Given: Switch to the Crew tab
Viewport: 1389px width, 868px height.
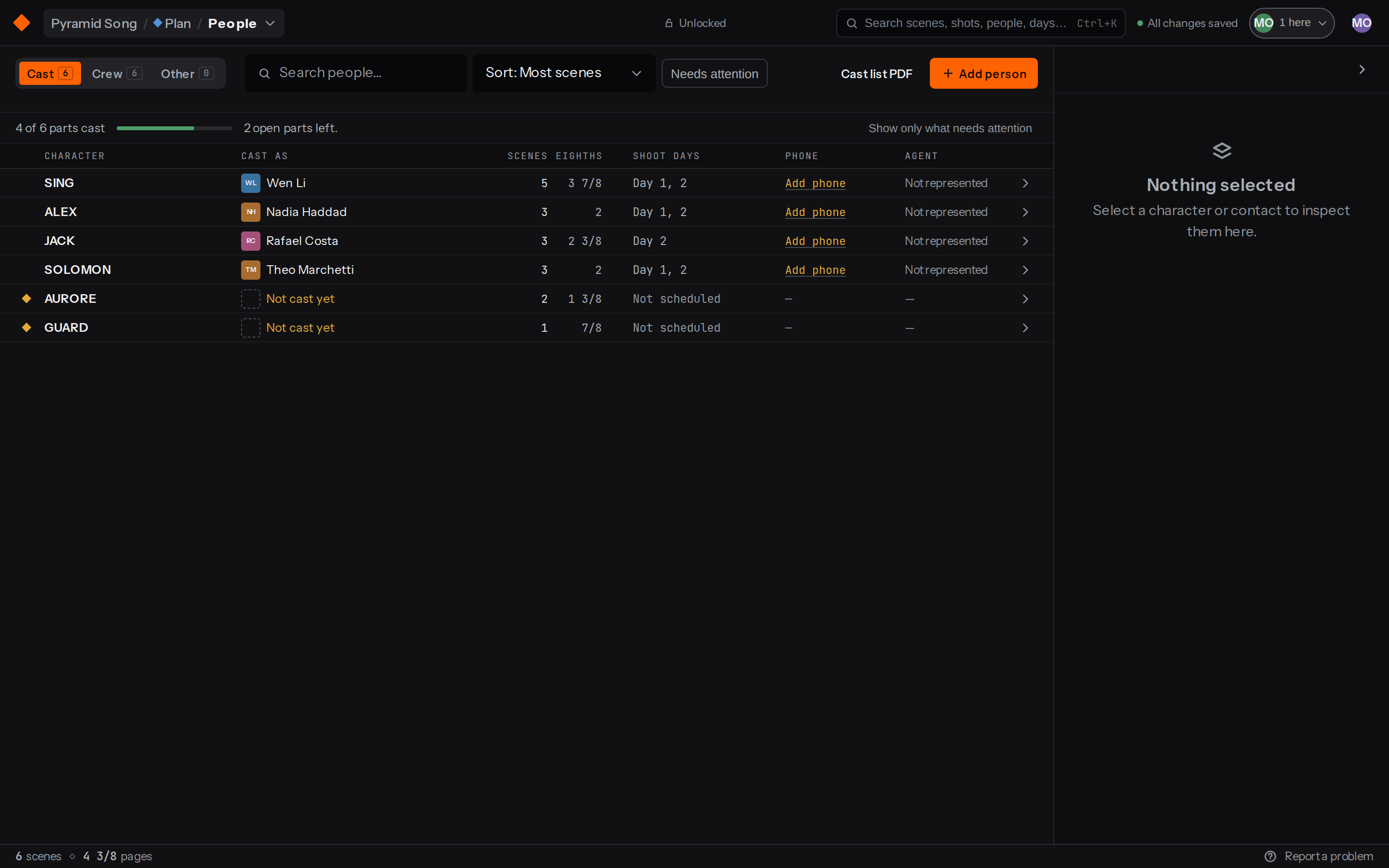Looking at the screenshot, I should click(x=117, y=73).
